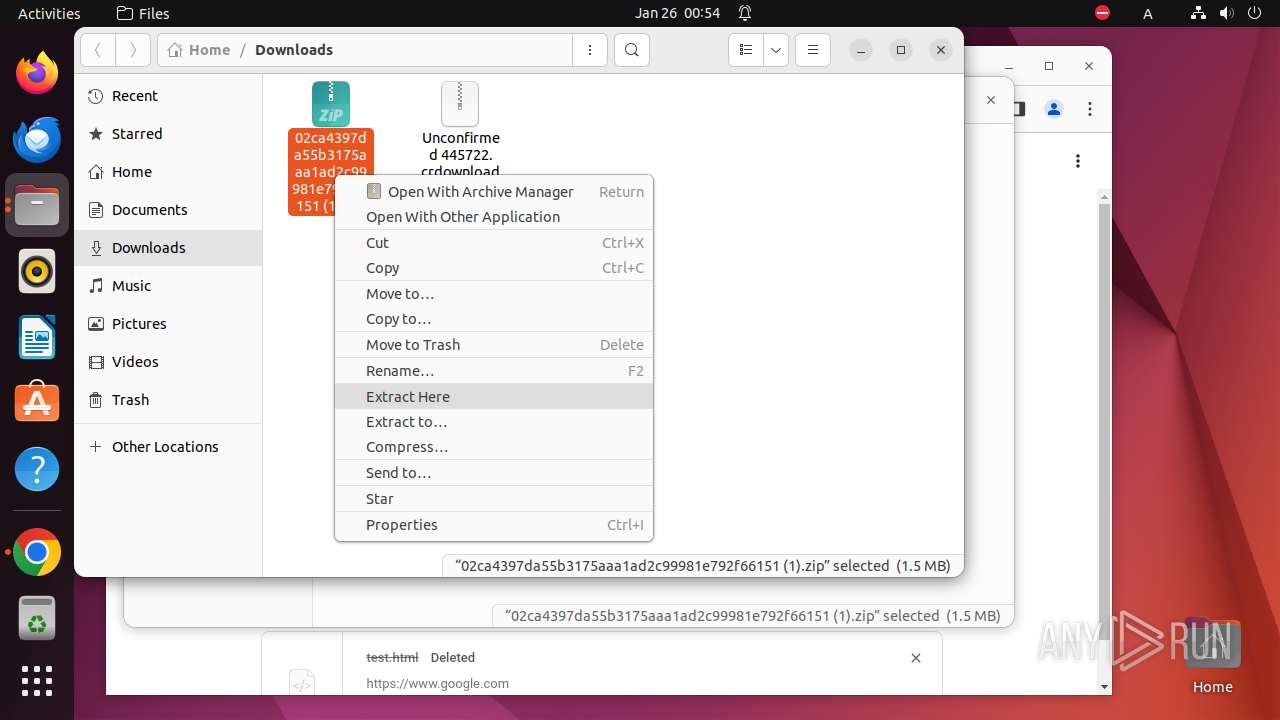
Task: Go to Recent in the sidebar
Action: (x=168, y=96)
